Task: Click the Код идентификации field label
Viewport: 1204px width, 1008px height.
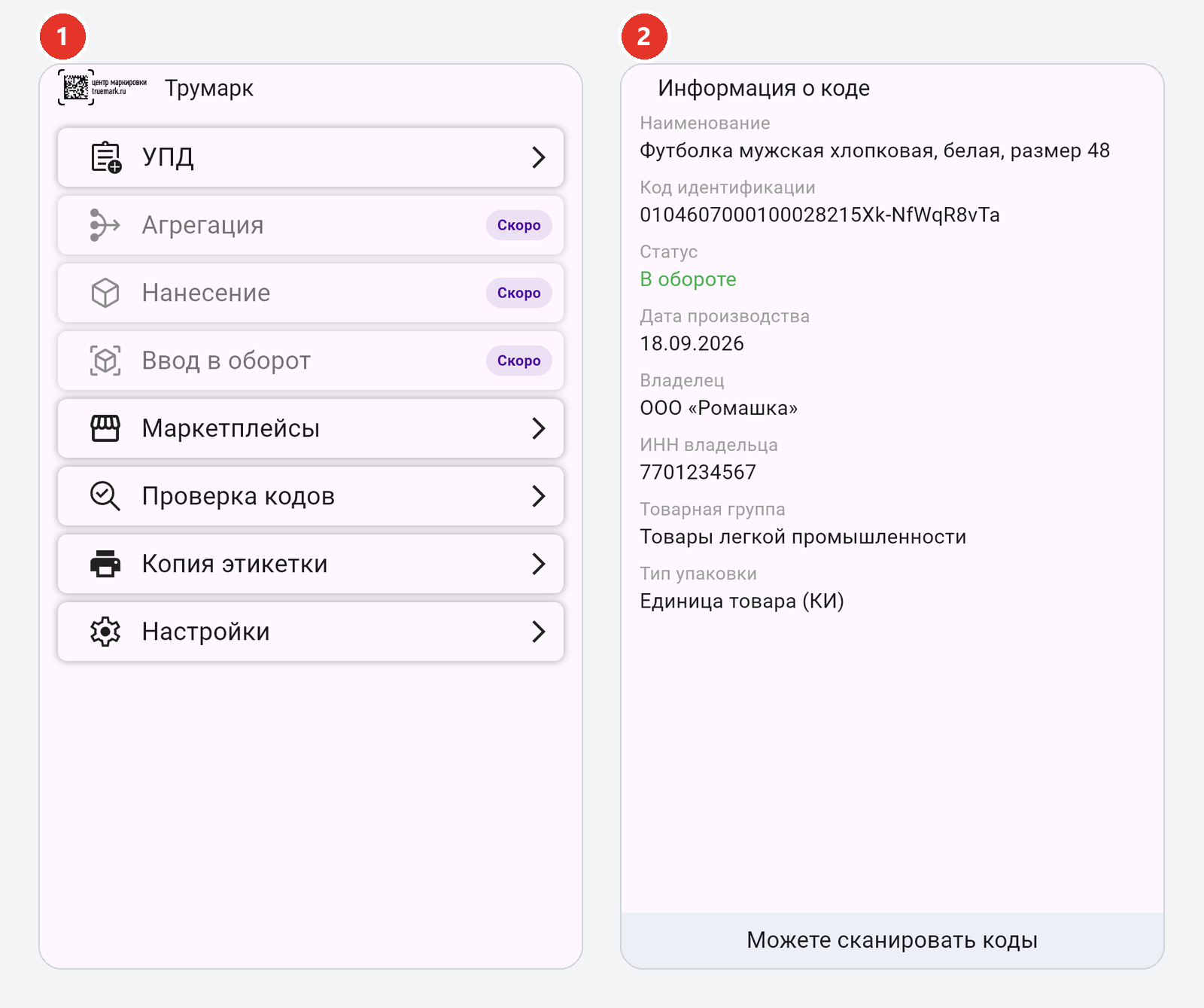Action: (728, 187)
